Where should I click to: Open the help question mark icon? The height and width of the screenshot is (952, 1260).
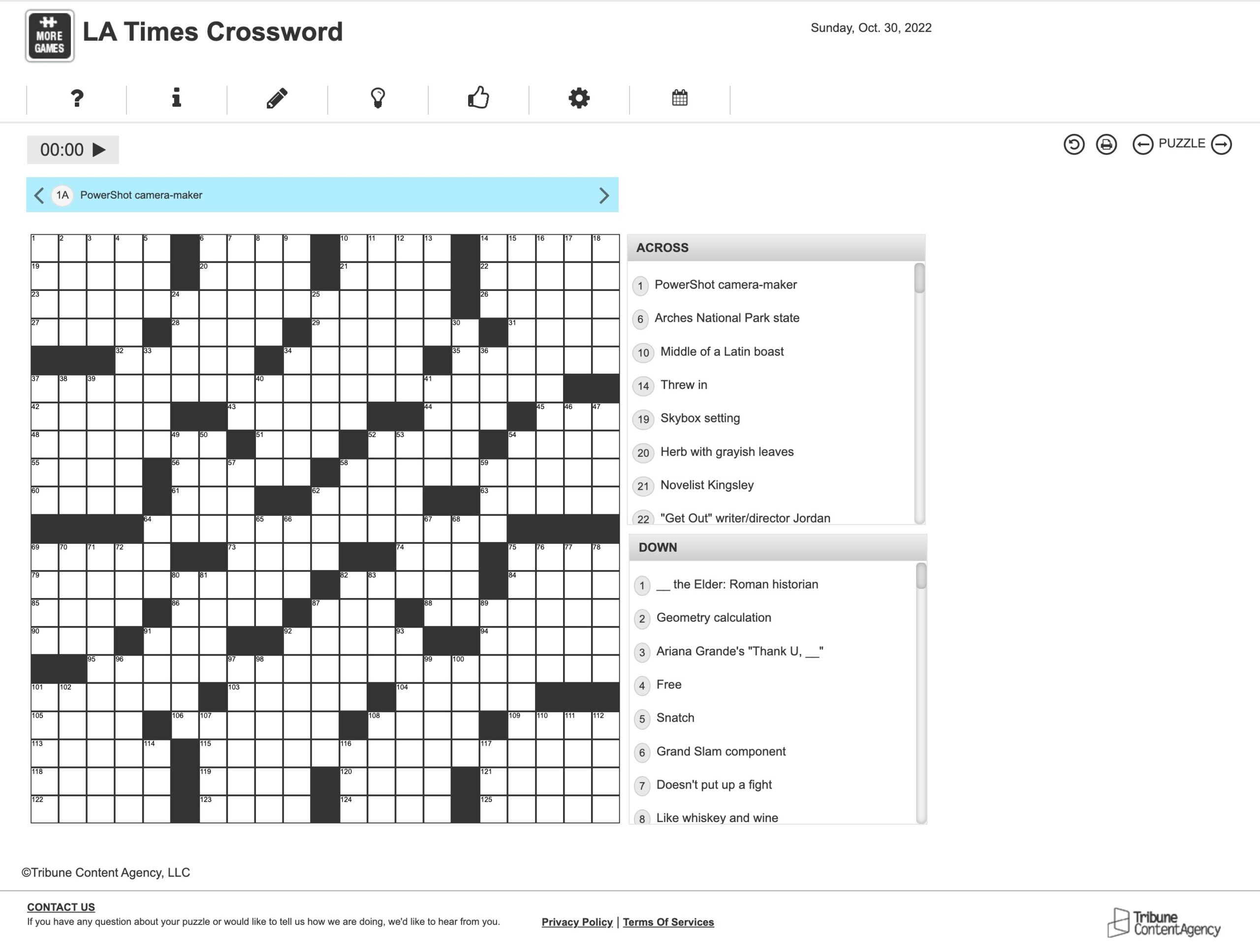pos(77,98)
